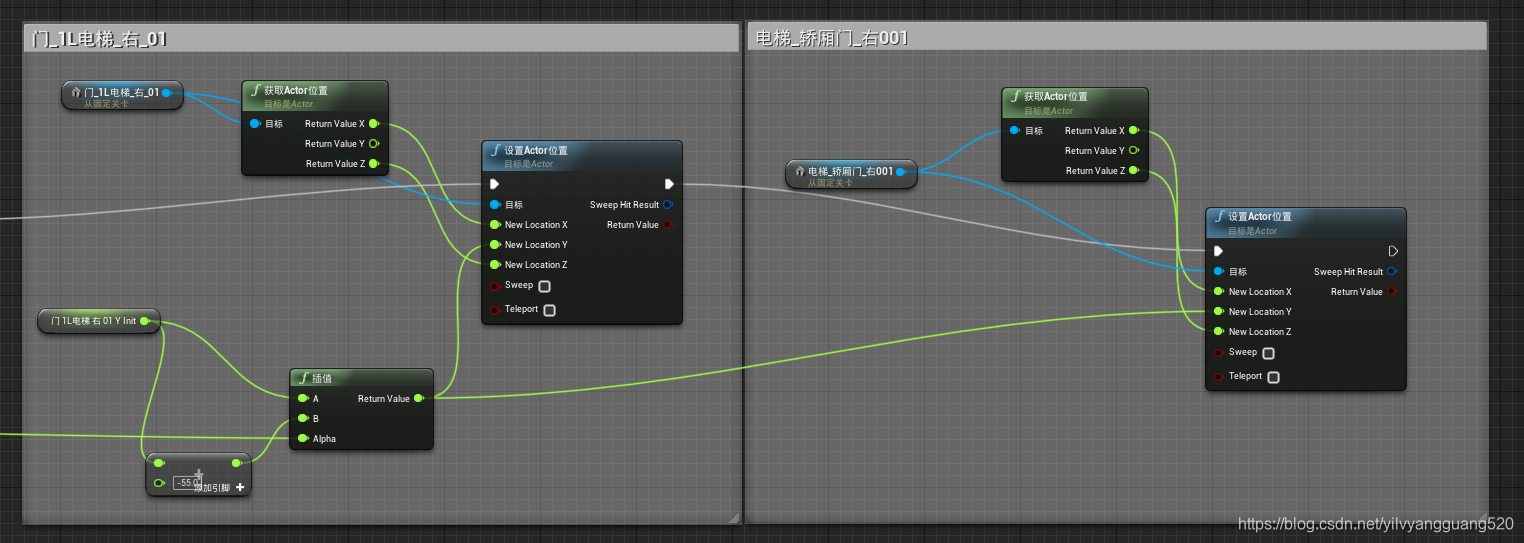Tick Teleport checkbox in 电梯_轿厢门_右001 group
The width and height of the screenshot is (1524, 543).
pos(1273,377)
